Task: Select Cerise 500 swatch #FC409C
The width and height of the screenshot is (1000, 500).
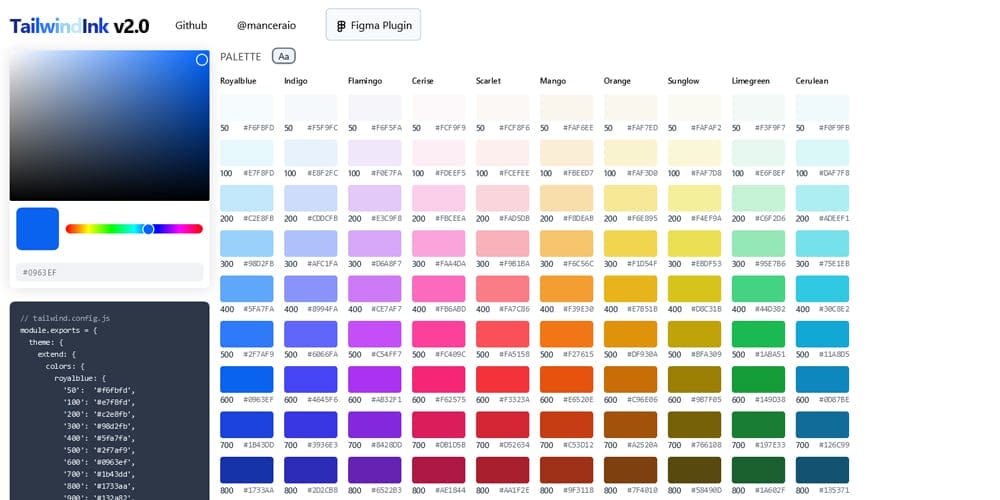Action: 439,334
